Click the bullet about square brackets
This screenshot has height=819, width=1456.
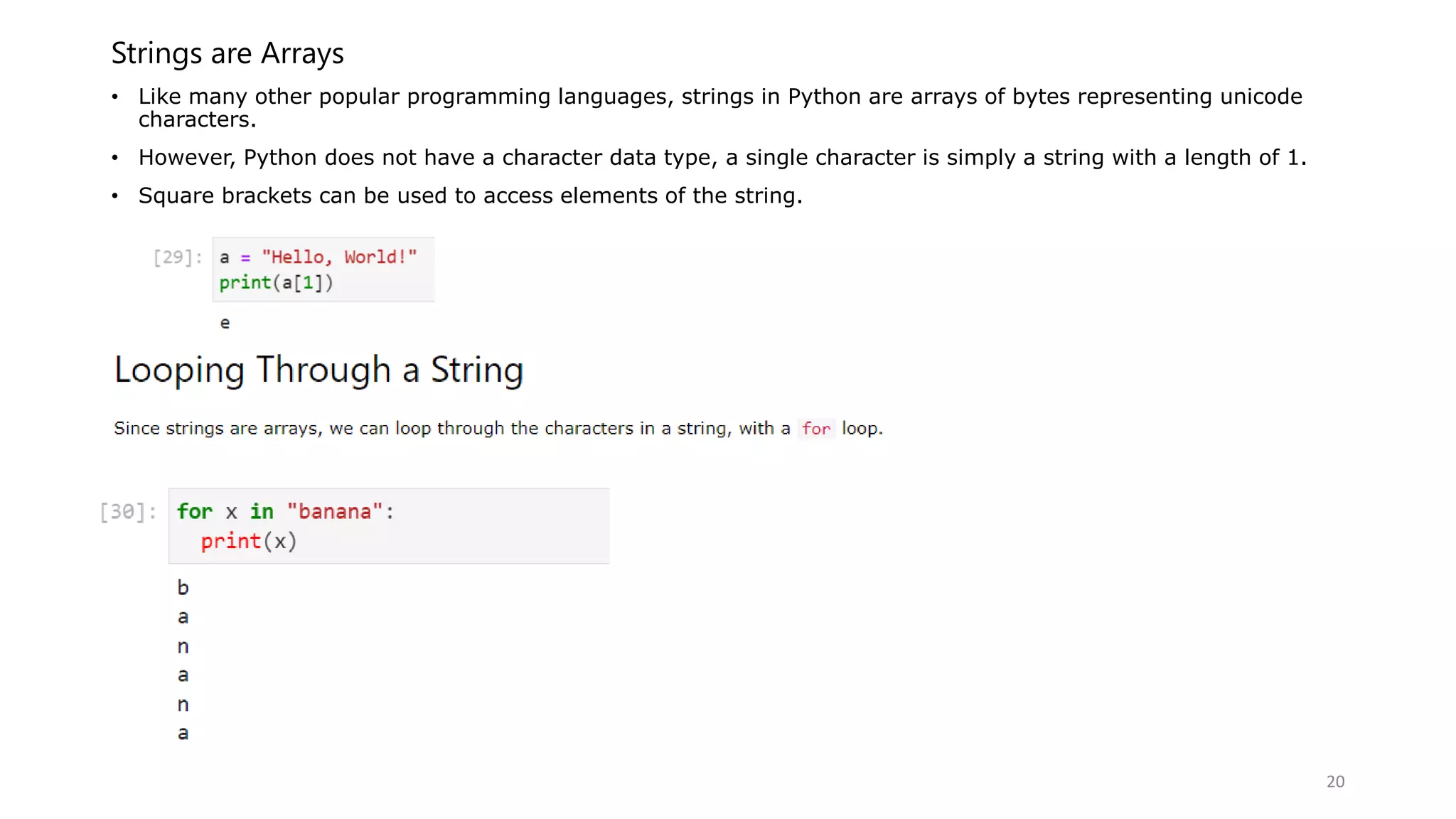click(470, 196)
